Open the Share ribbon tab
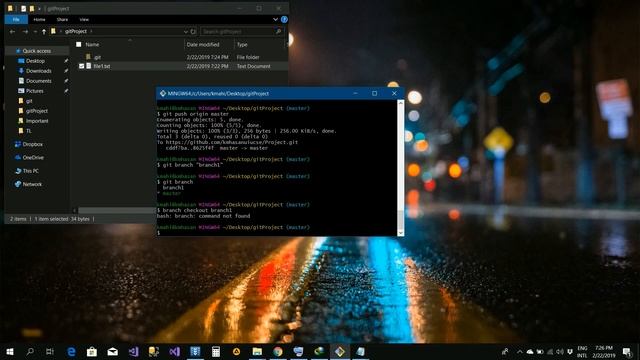640x360 pixels. click(x=62, y=19)
